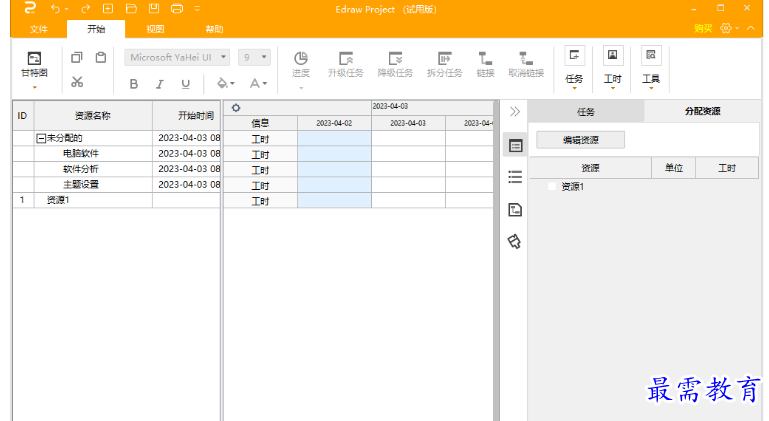The image size is (769, 421).
Task: Click the 进度 progress pie icon
Action: 301,58
